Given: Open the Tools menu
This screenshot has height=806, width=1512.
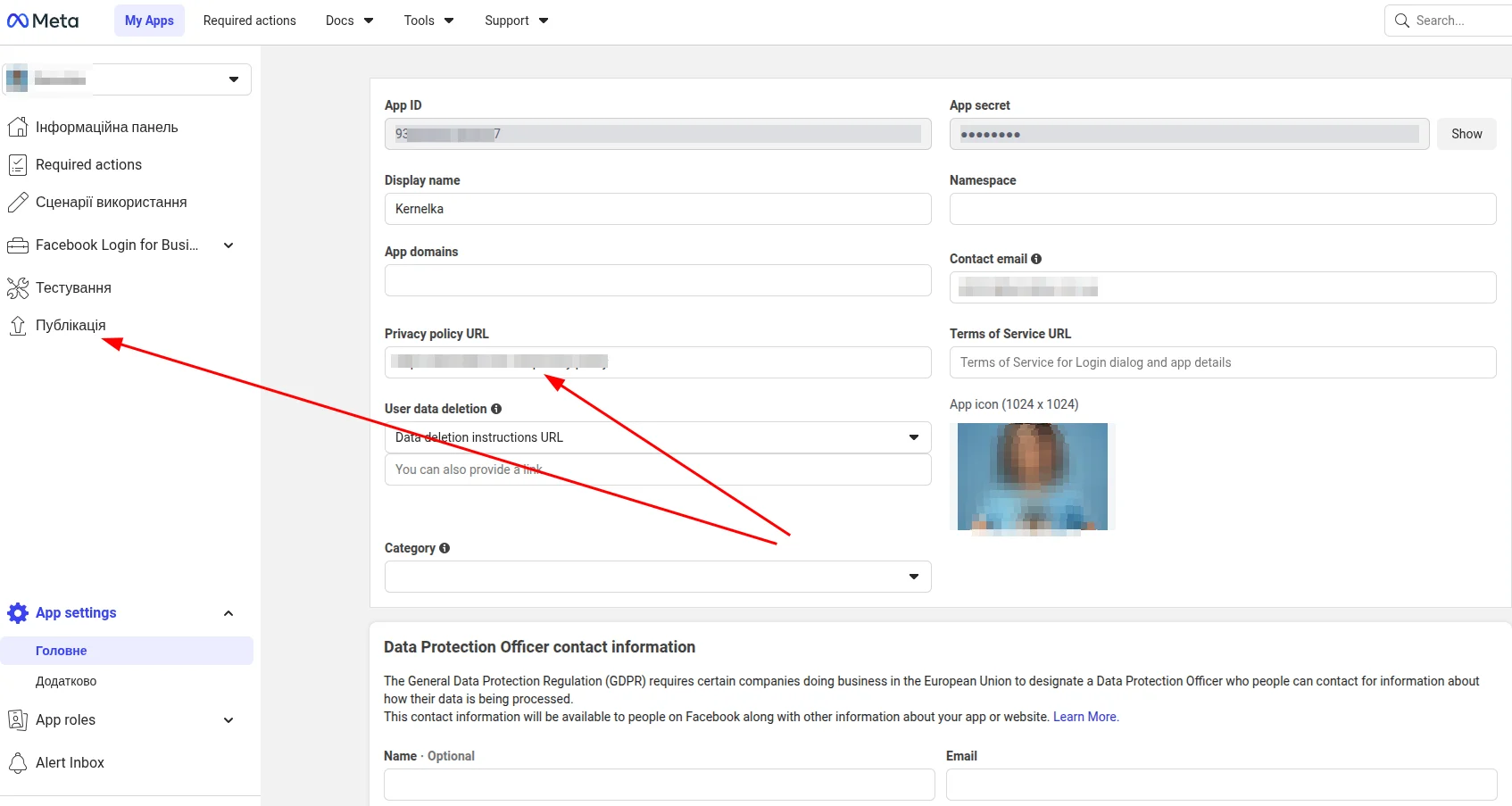Looking at the screenshot, I should tap(428, 21).
